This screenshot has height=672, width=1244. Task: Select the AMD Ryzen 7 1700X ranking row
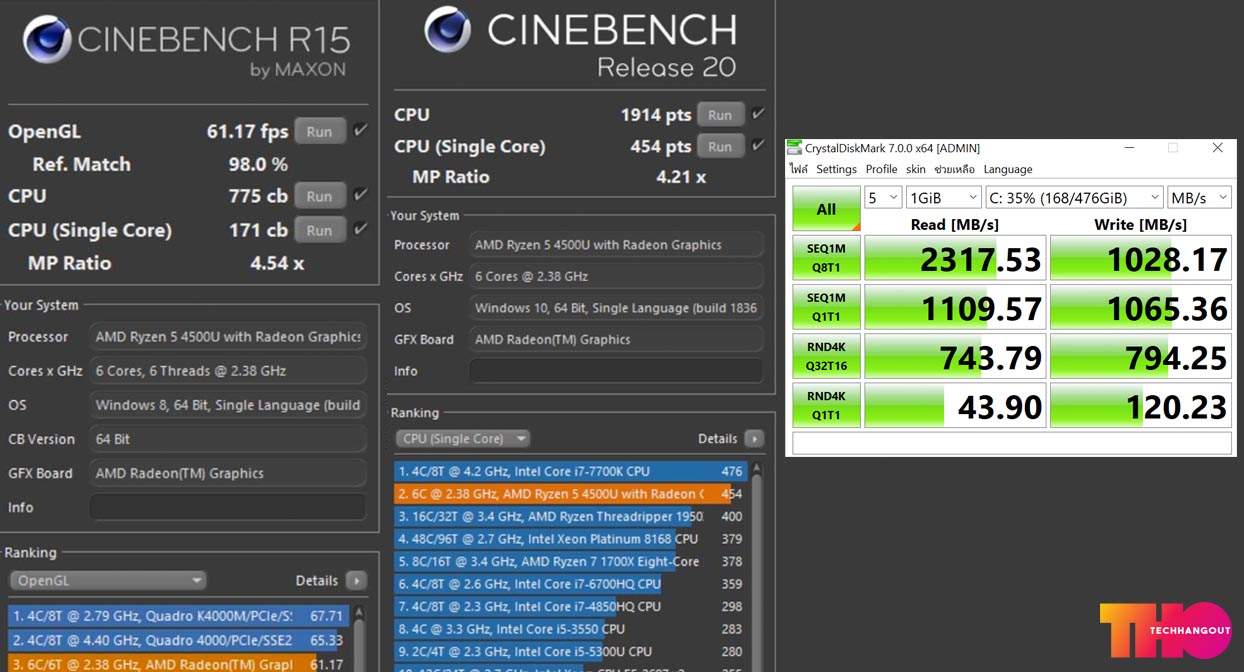pyautogui.click(x=571, y=561)
